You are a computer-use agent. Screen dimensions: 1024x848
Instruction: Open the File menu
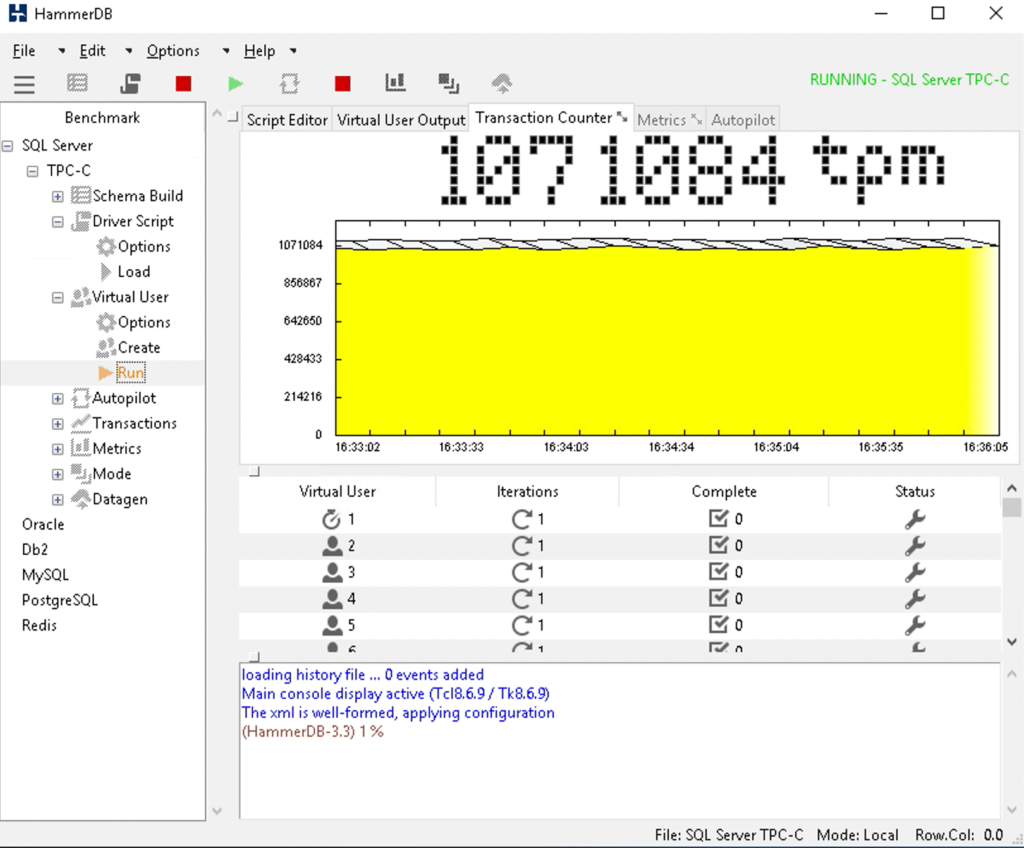click(x=24, y=51)
